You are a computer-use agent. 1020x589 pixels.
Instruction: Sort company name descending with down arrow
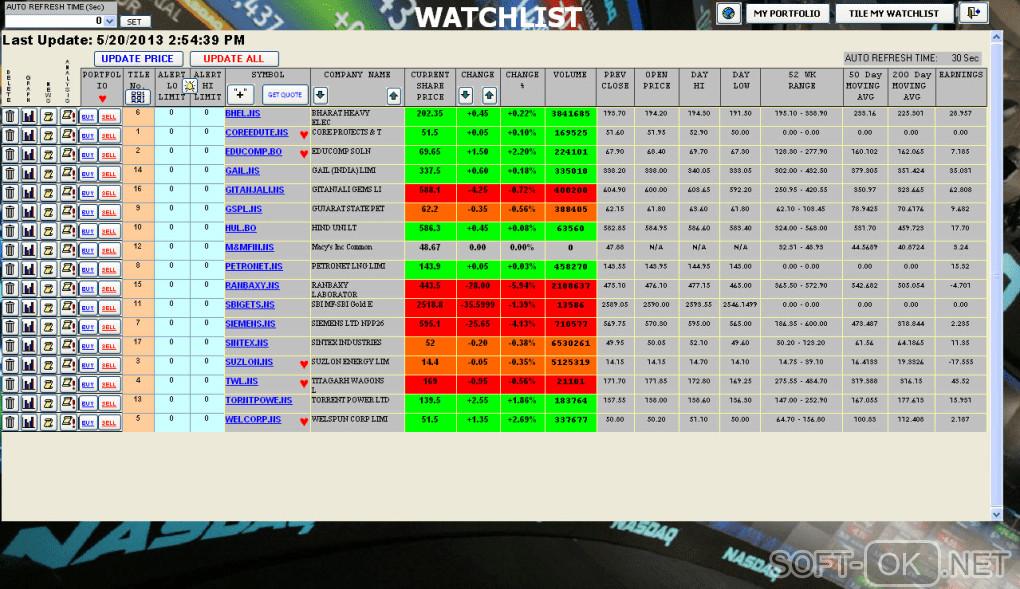[320, 95]
